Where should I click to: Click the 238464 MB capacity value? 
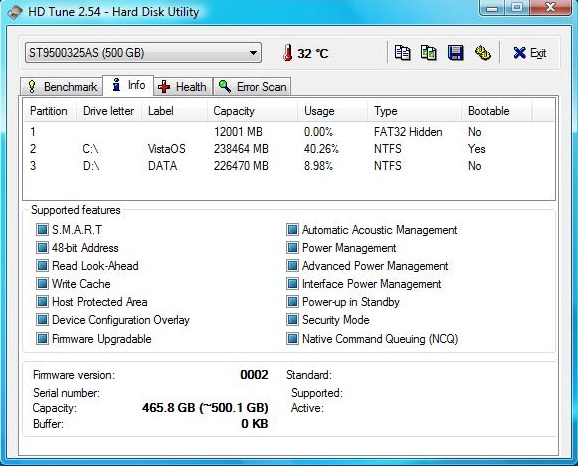241,149
